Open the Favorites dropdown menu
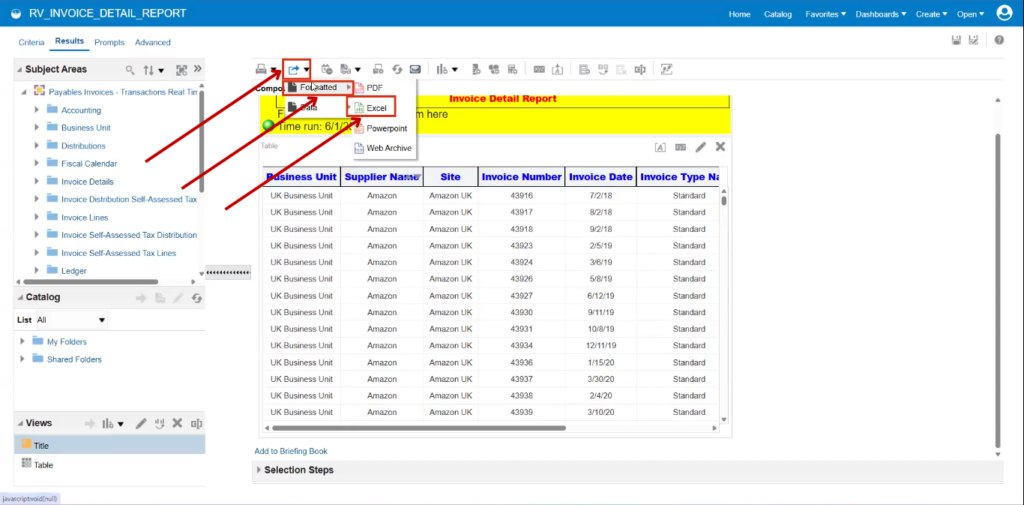 [x=825, y=14]
